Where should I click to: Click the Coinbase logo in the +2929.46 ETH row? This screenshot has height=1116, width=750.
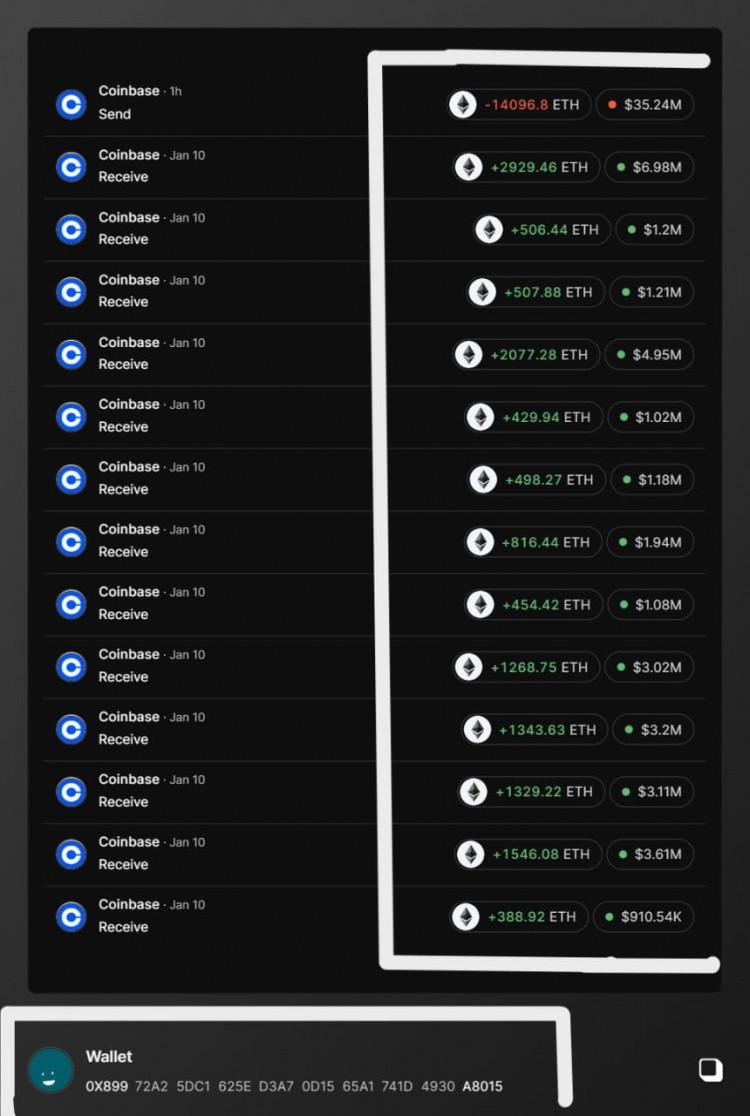[x=71, y=166]
